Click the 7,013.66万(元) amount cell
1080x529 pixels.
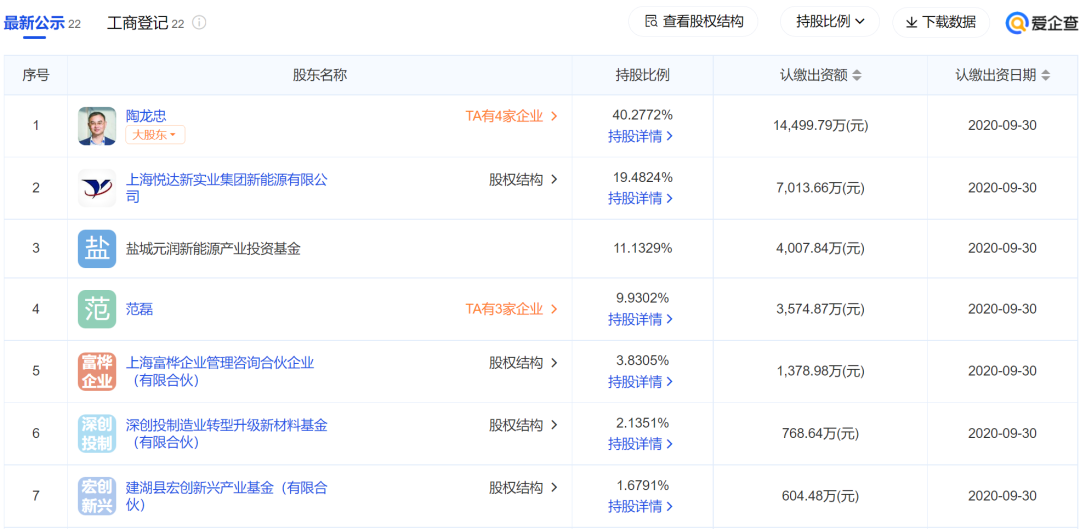[x=820, y=188]
